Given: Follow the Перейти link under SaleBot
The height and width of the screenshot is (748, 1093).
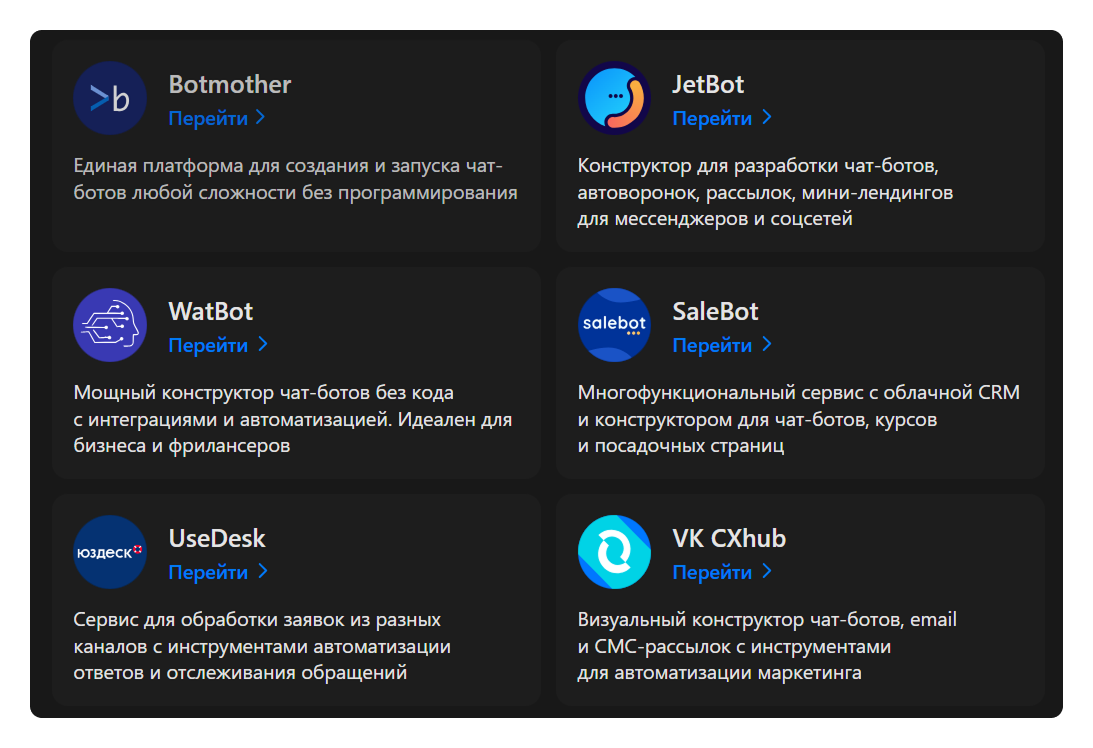Looking at the screenshot, I should pyautogui.click(x=720, y=345).
